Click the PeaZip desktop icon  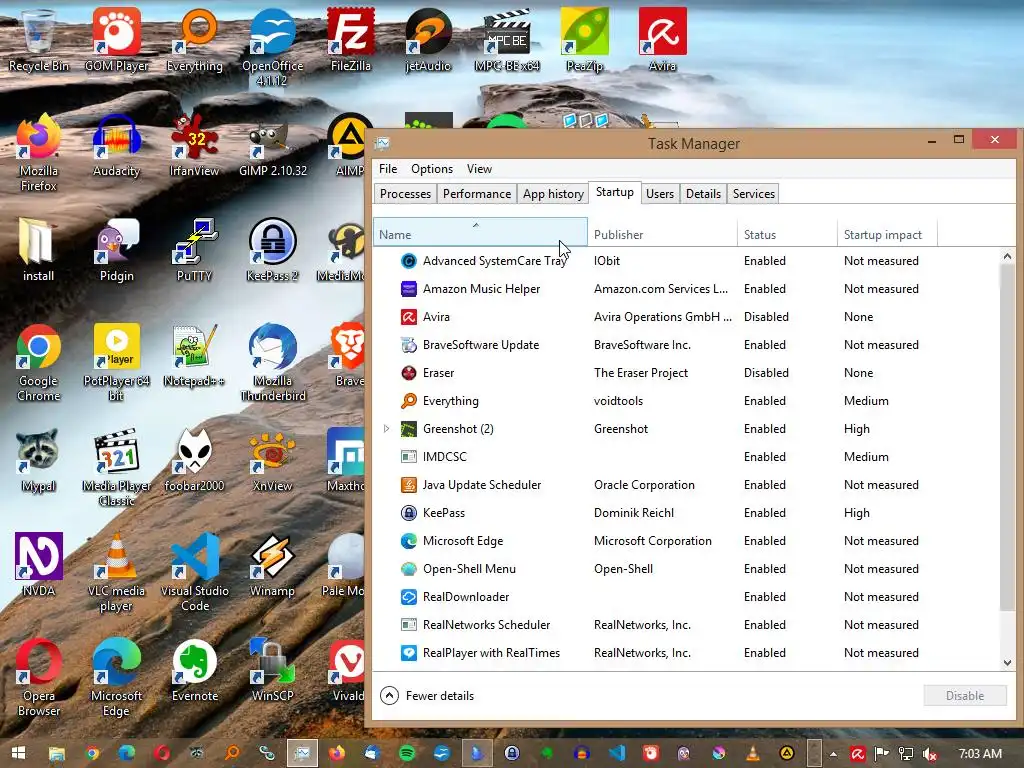point(584,39)
